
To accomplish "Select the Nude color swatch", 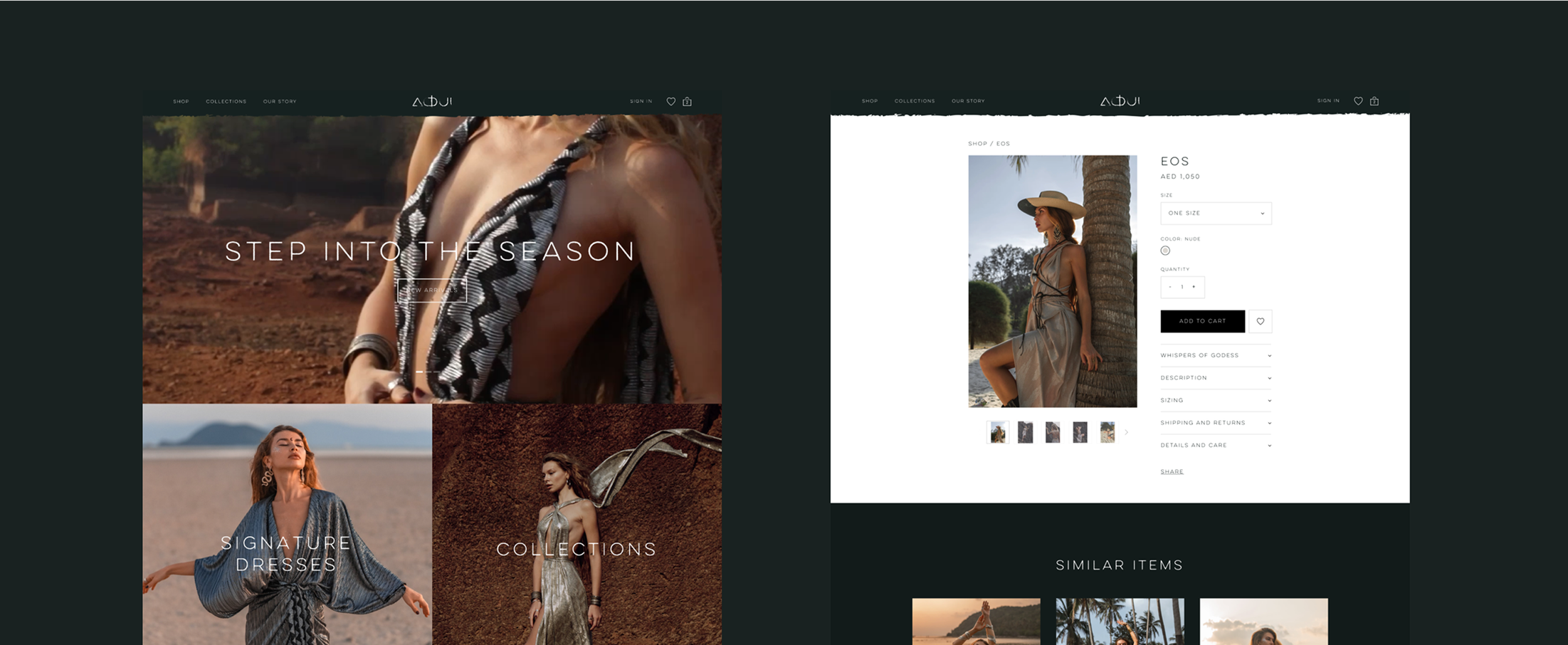I will pos(1165,251).
